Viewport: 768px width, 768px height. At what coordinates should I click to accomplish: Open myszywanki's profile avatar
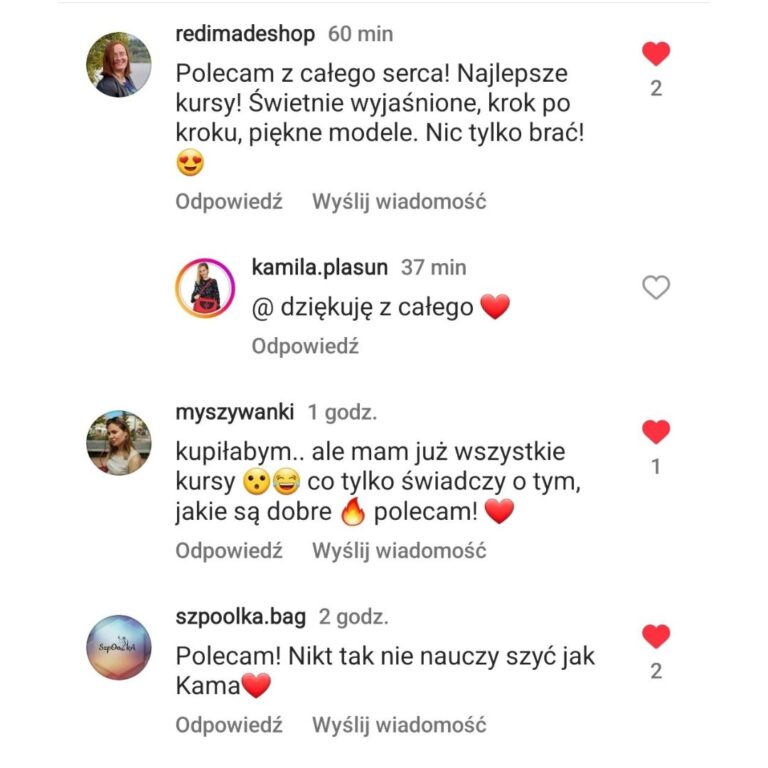pos(119,443)
